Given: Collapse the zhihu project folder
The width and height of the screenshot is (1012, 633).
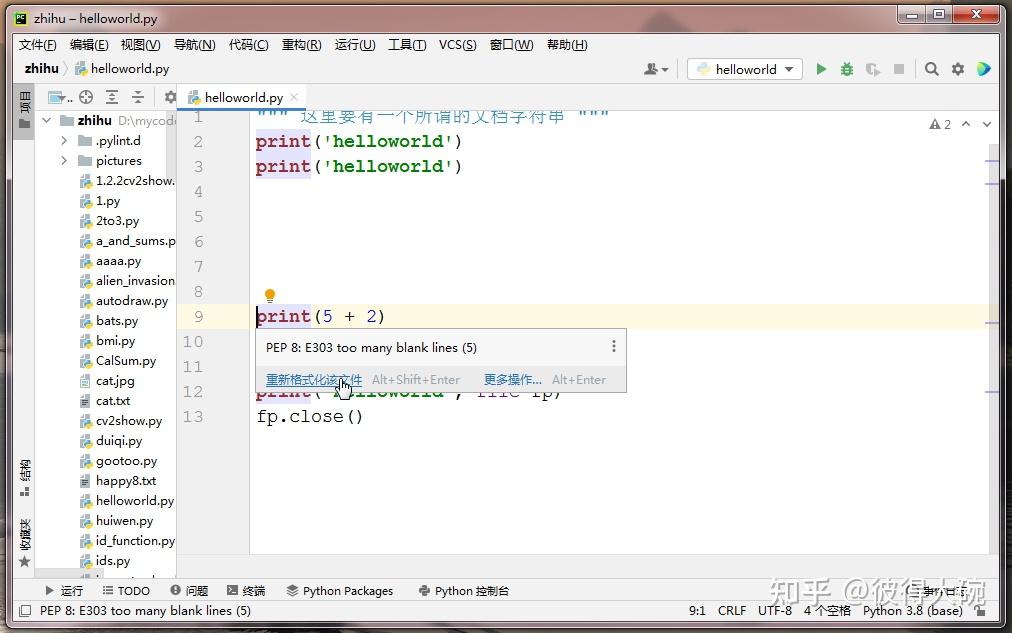Looking at the screenshot, I should pyautogui.click(x=46, y=120).
